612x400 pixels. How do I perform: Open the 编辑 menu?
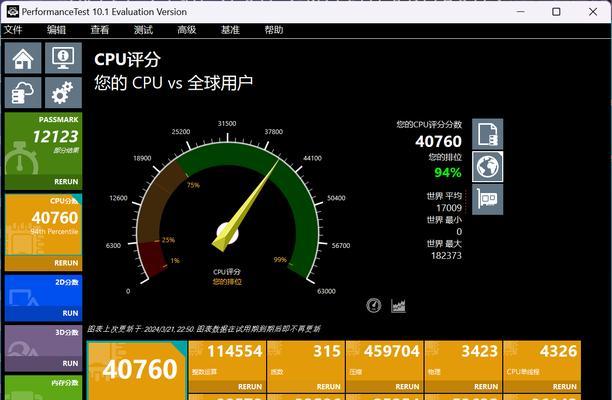[56, 30]
